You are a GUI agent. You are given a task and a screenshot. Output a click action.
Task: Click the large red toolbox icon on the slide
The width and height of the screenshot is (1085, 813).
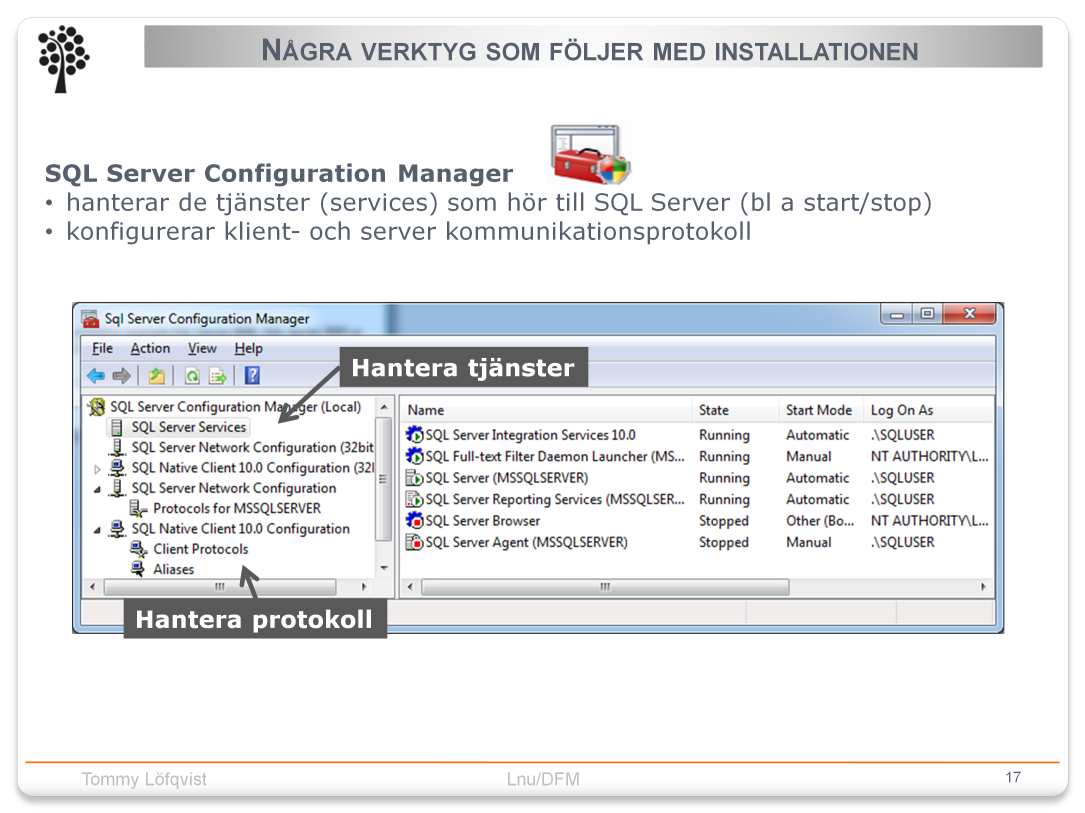pos(590,154)
